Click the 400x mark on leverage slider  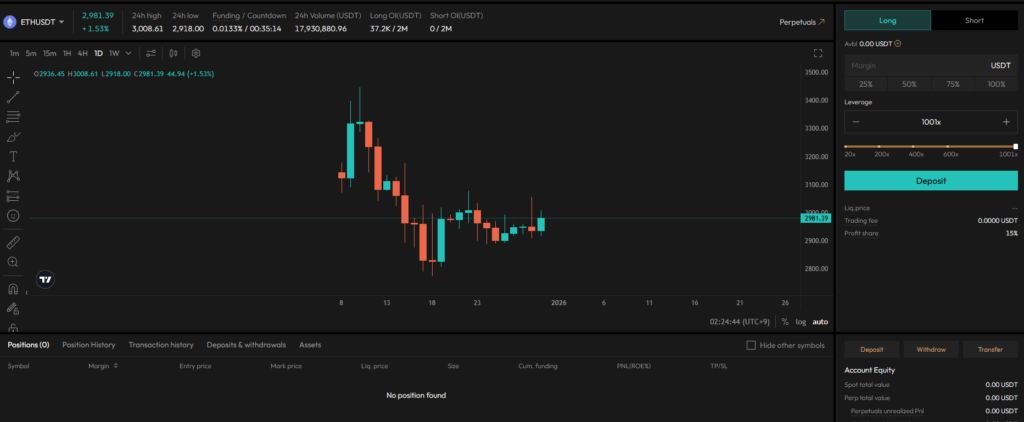click(x=916, y=147)
